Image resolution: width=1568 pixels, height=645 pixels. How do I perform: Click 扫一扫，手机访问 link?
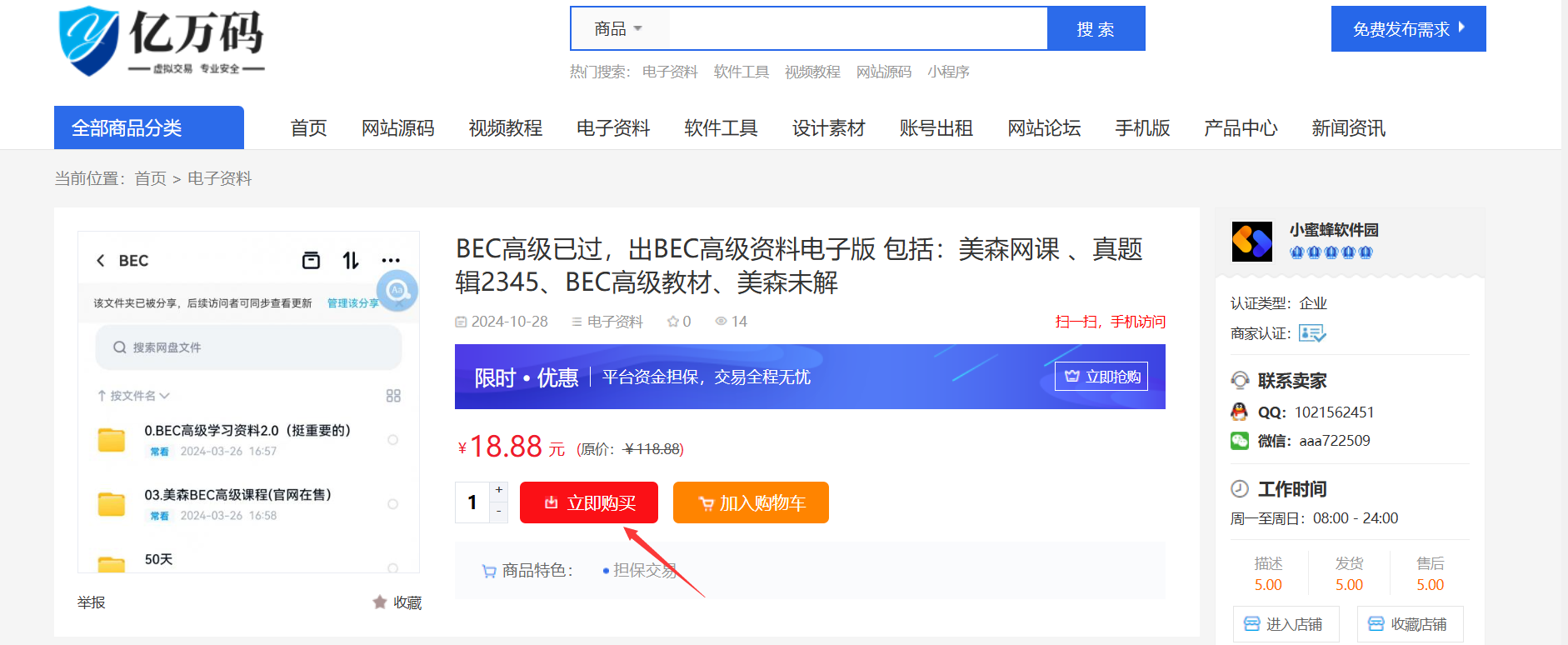[x=1111, y=322]
